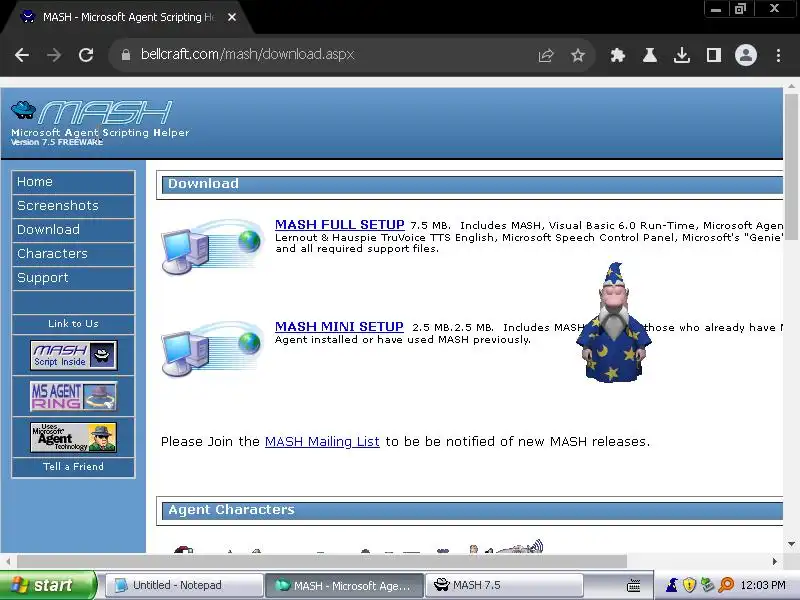800x600 pixels.
Task: Click the browser Back arrow
Action: coord(22,55)
